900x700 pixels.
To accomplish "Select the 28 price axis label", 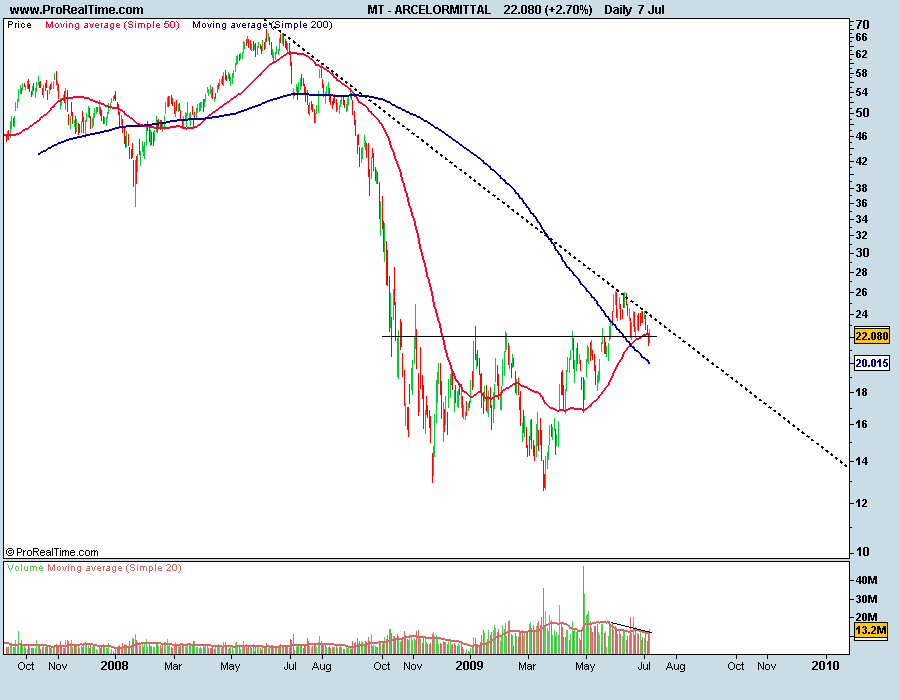I will 862,273.
